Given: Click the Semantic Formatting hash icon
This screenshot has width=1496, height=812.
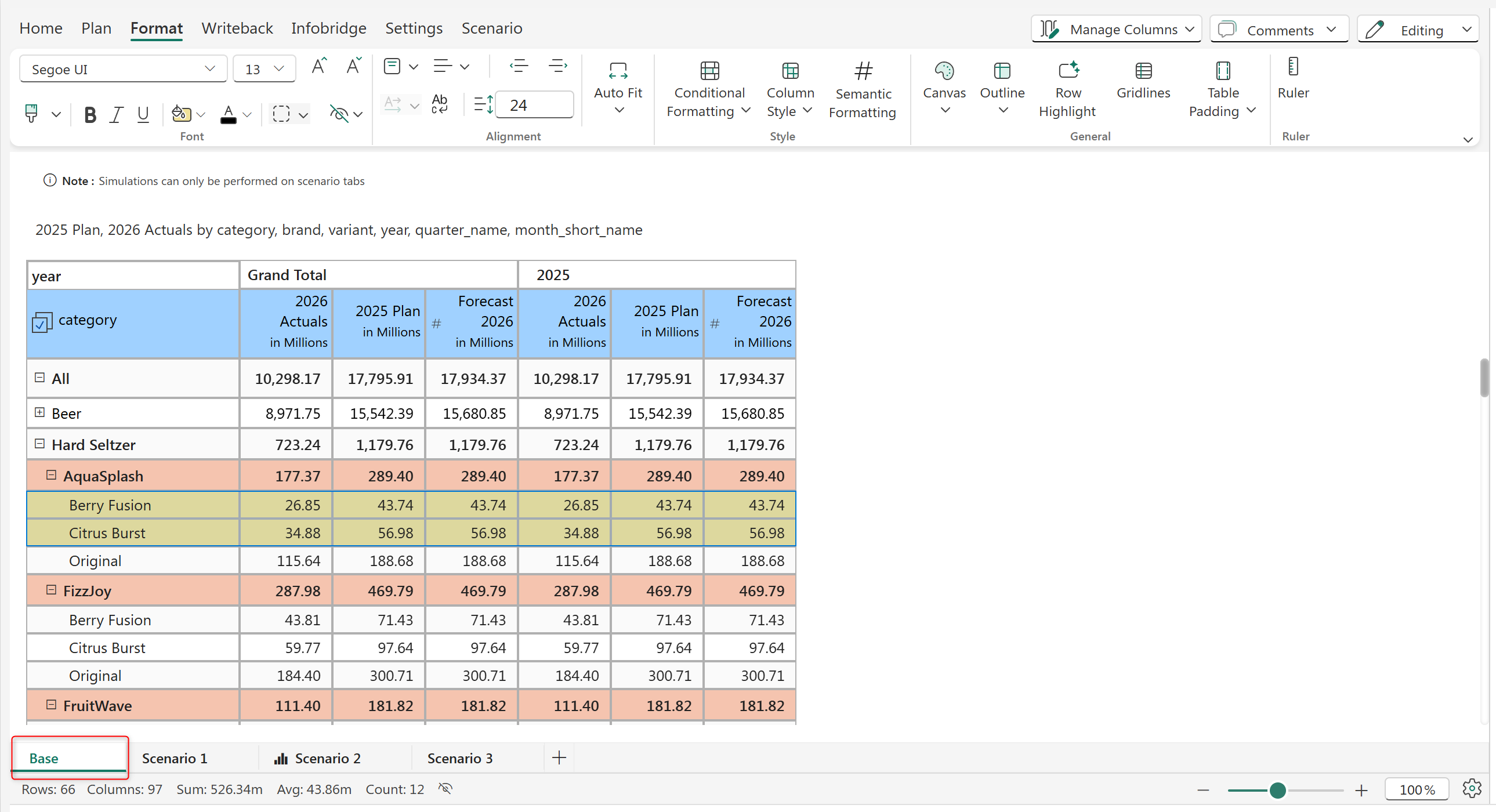Looking at the screenshot, I should pos(863,71).
